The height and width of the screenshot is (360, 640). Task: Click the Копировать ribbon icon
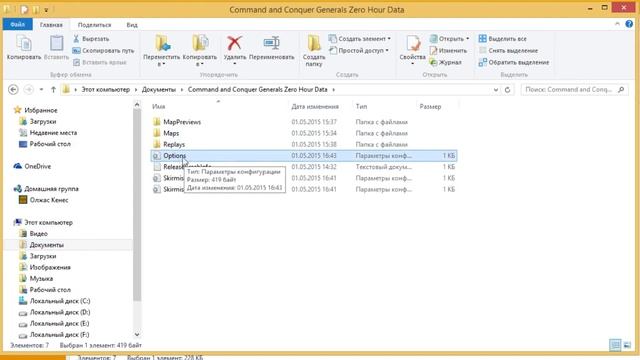click(x=24, y=43)
